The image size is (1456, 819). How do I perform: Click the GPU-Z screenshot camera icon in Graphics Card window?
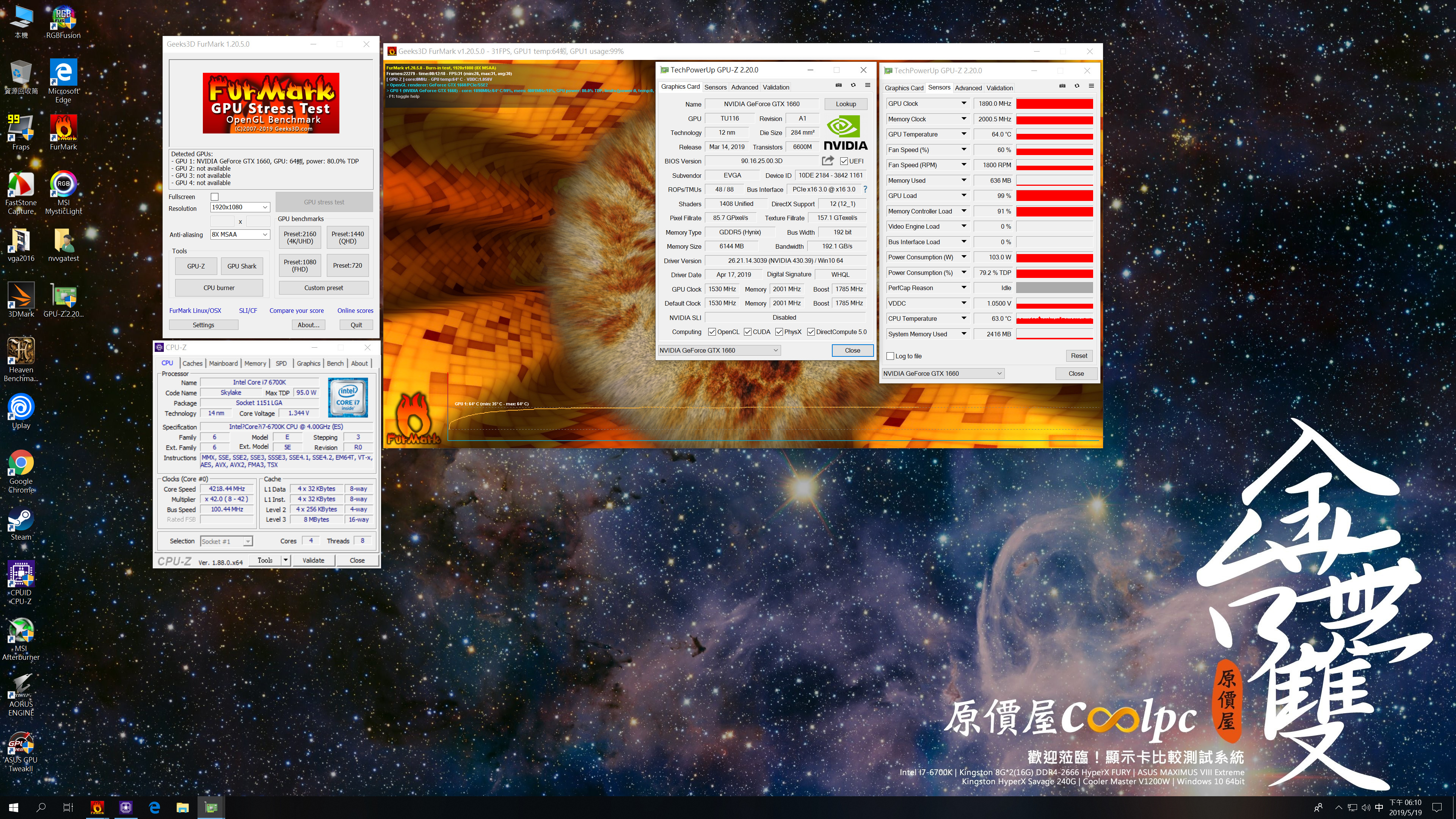click(x=838, y=85)
